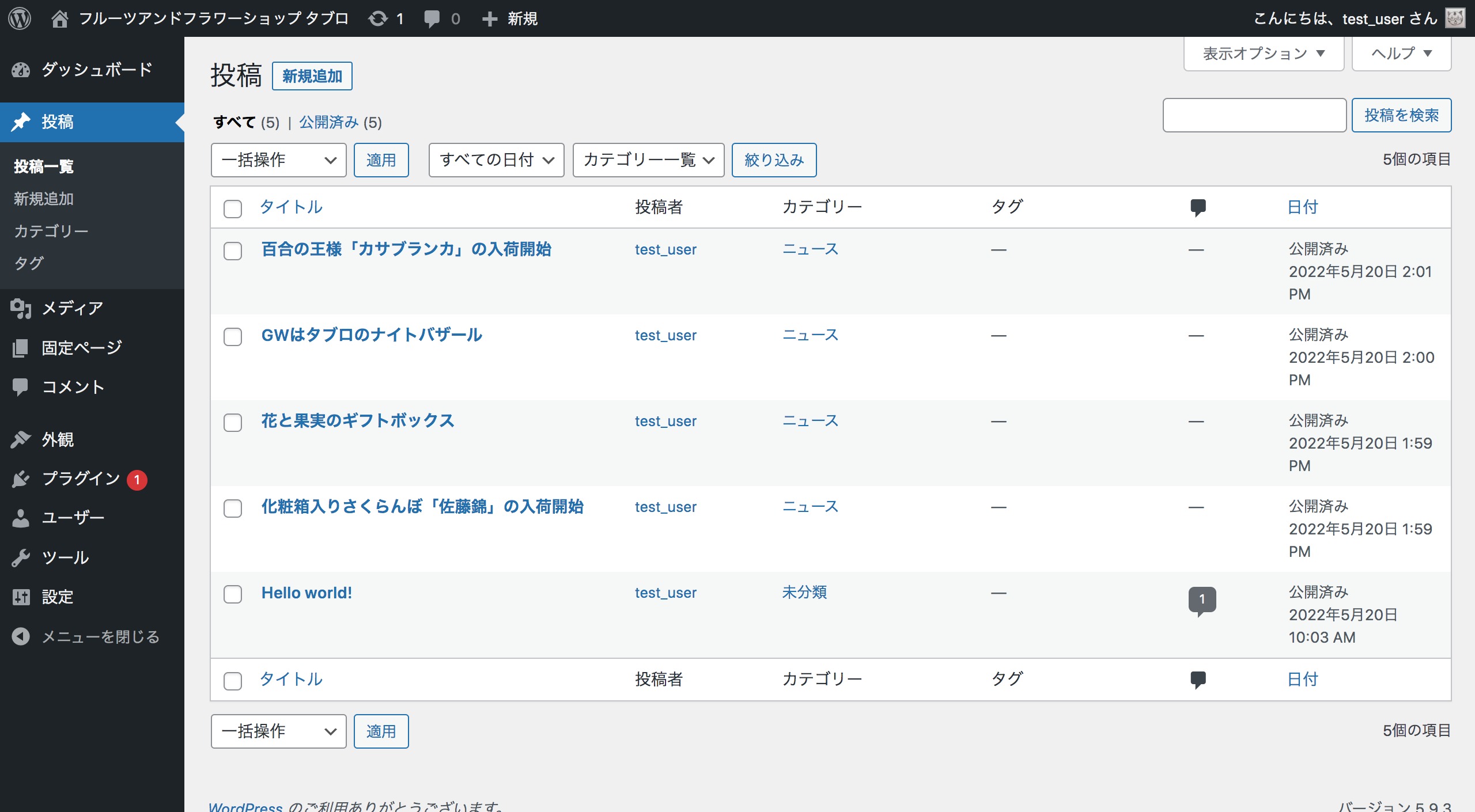The height and width of the screenshot is (812, 1475).
Task: Click Hello world! comment count bubble
Action: click(x=1202, y=599)
